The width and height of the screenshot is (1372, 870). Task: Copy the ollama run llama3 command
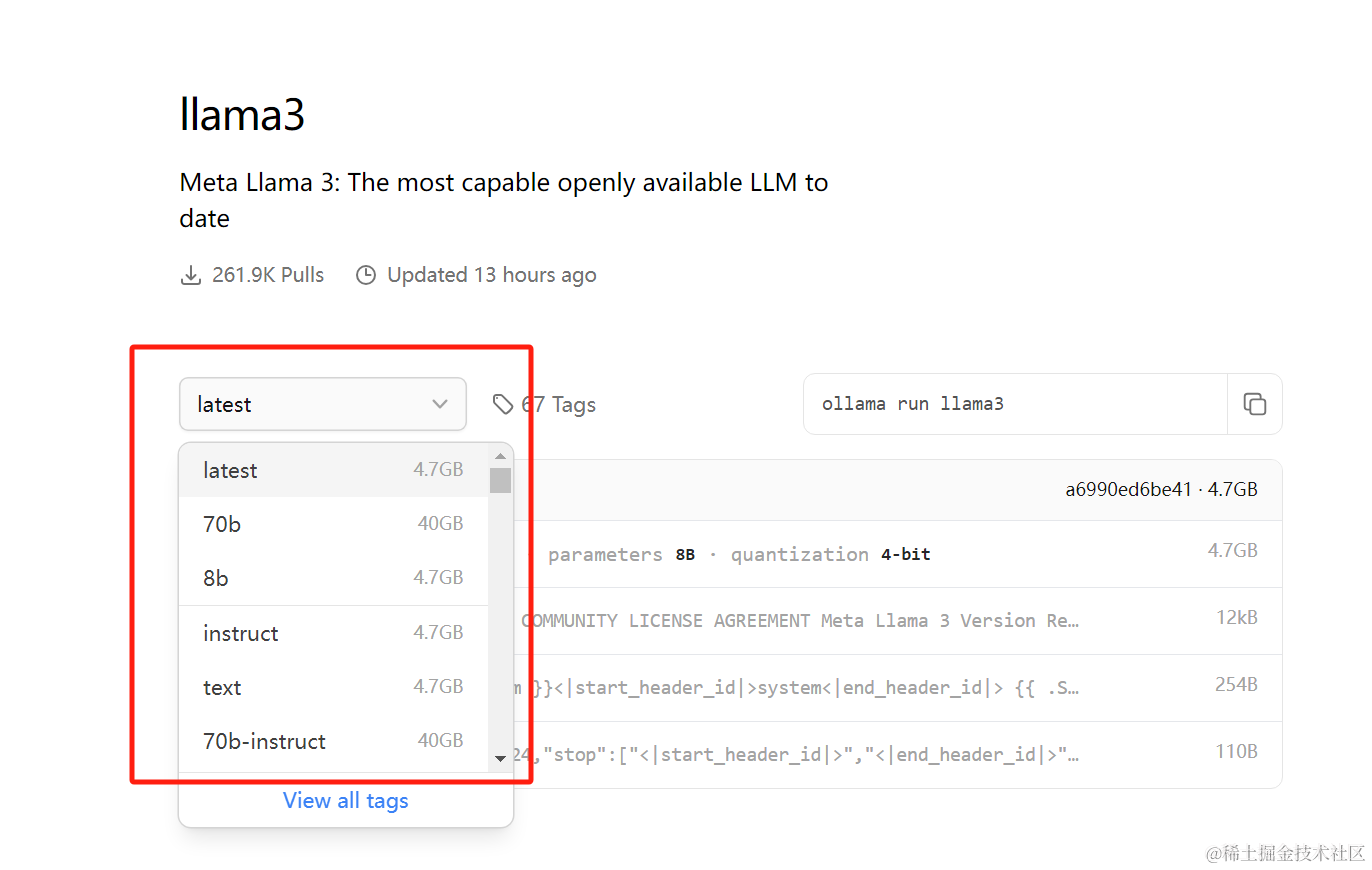pyautogui.click(x=1254, y=404)
